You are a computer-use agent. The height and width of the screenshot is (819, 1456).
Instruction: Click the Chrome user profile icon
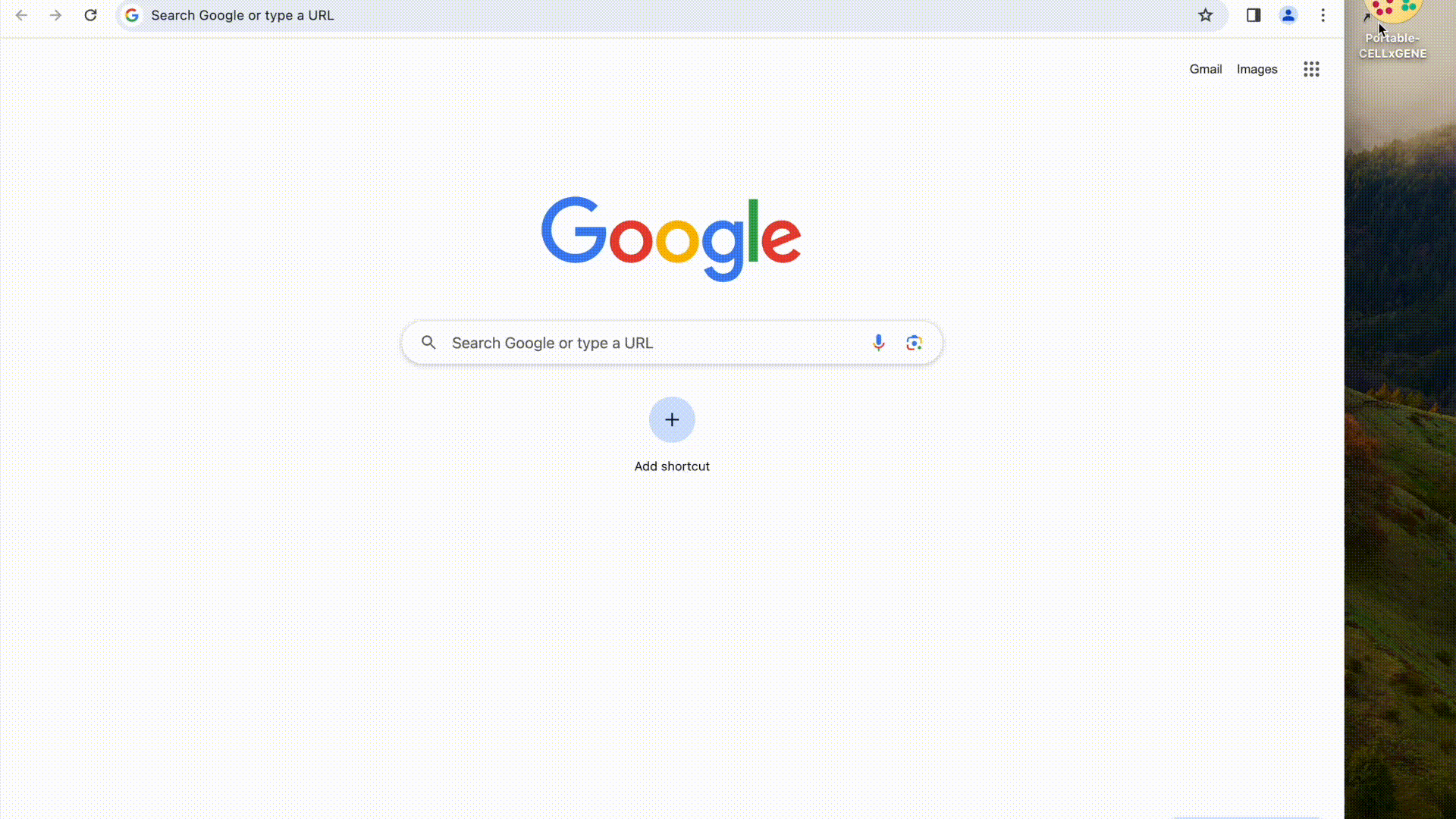1288,15
